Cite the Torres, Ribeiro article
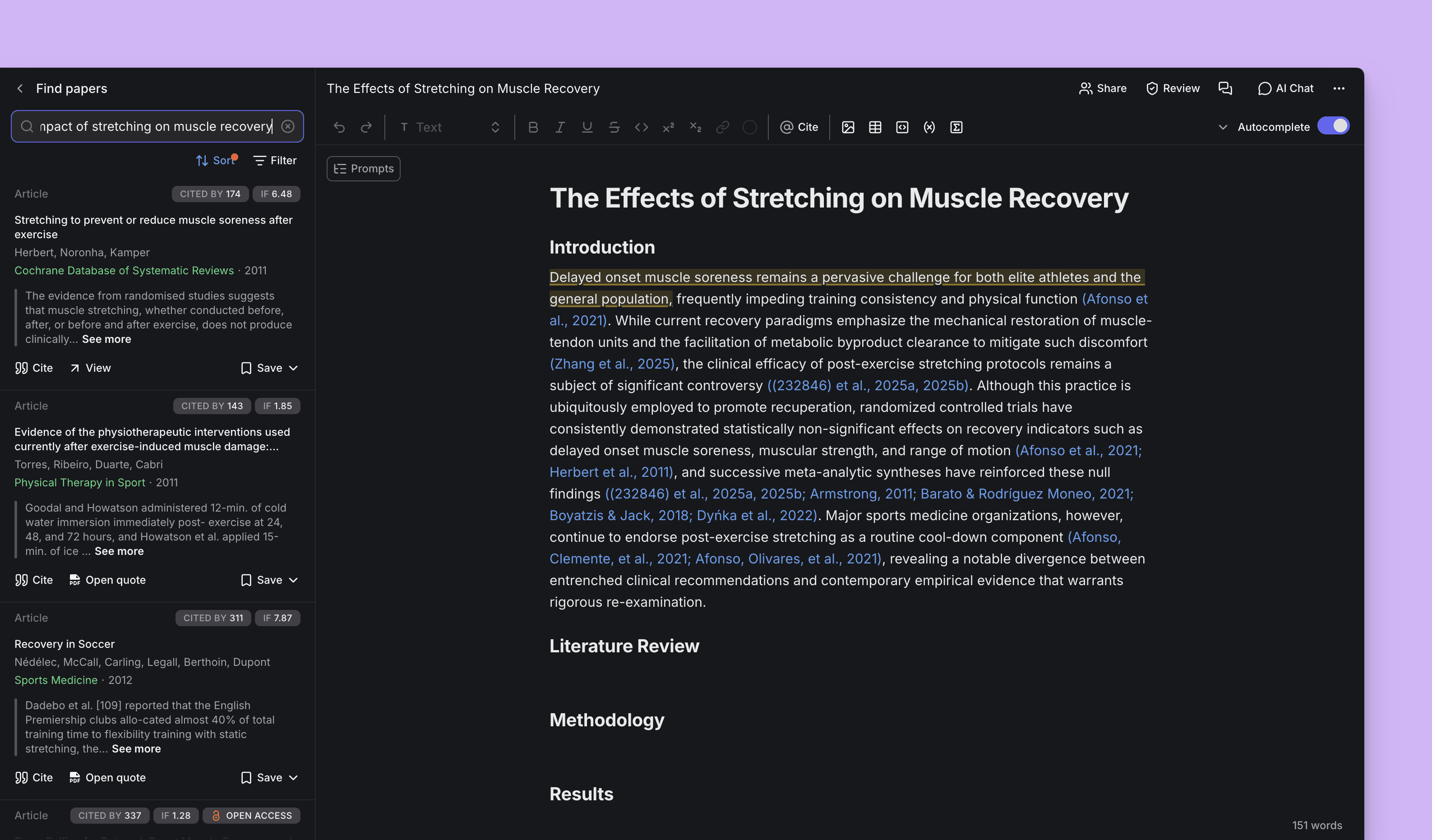 tap(33, 580)
